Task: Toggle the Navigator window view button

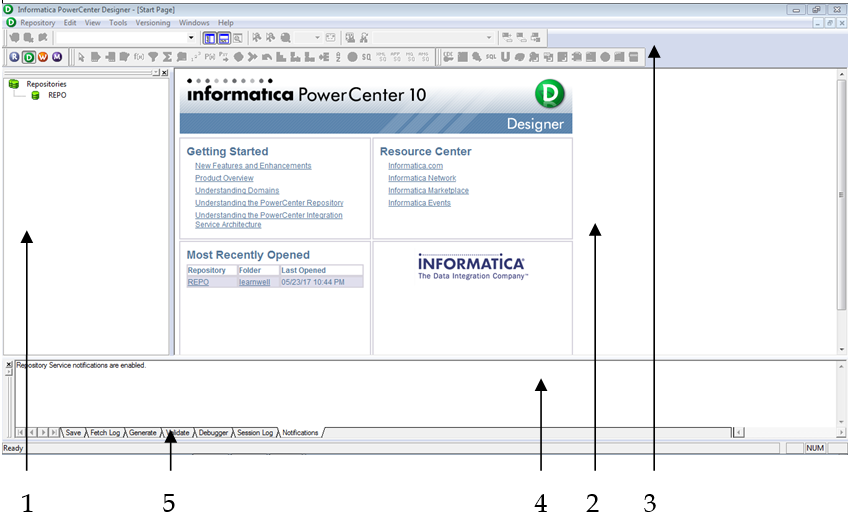Action: (x=209, y=38)
